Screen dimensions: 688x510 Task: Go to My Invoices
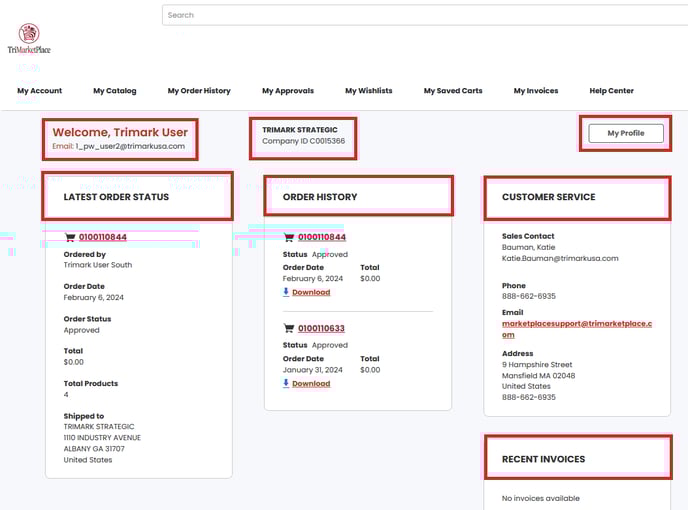point(536,91)
